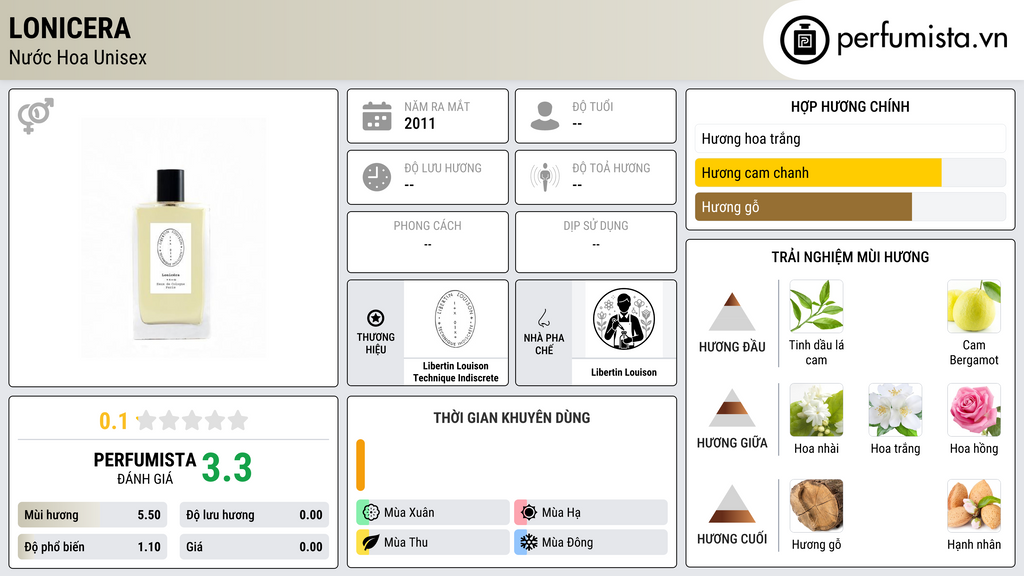
Task: Click the Phong cách box
Action: pyautogui.click(x=428, y=242)
